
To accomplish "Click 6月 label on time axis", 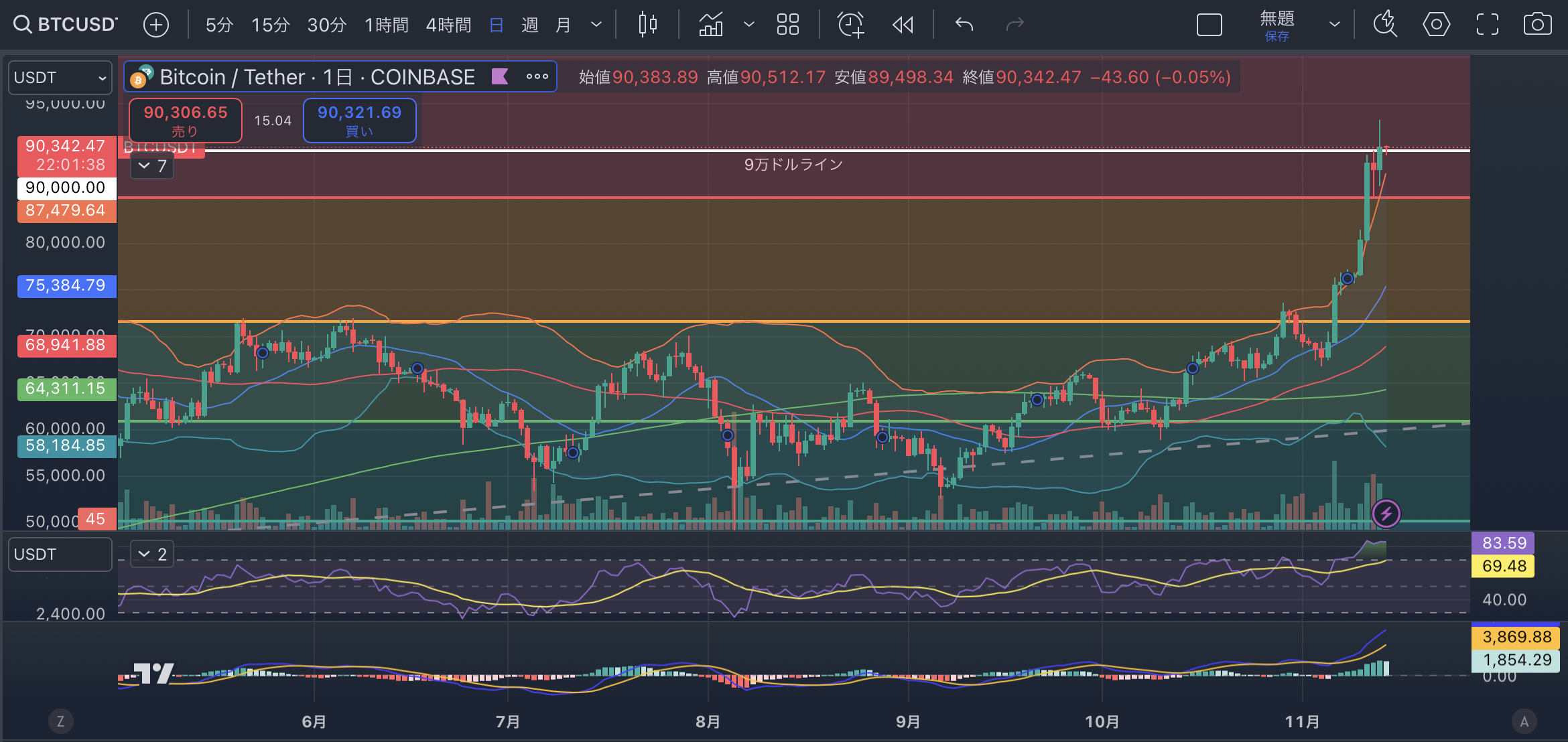I will (x=314, y=722).
